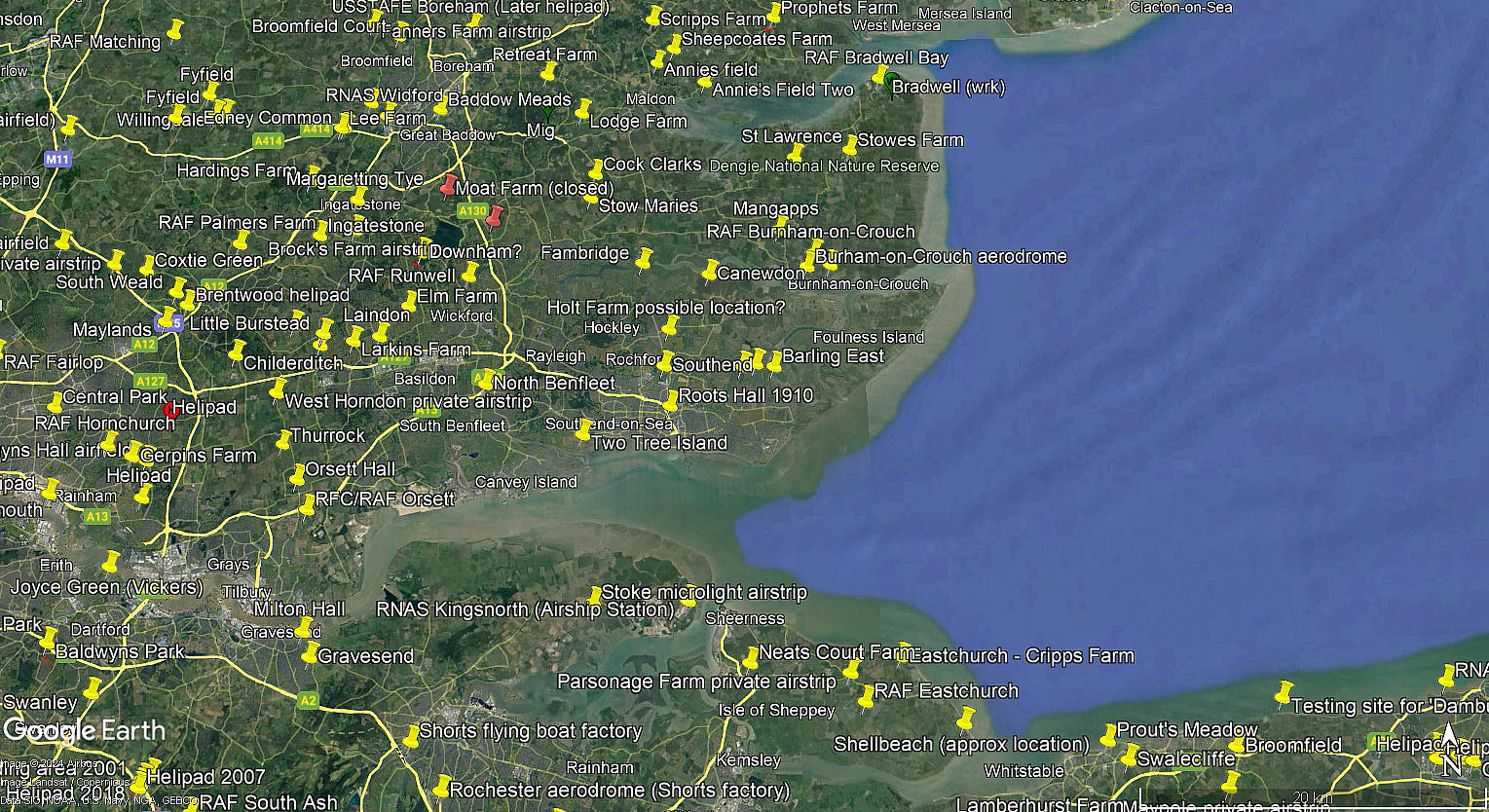The width and height of the screenshot is (1489, 812).
Task: Open the RFC/RAF Orsett pushpin
Action: point(308,504)
